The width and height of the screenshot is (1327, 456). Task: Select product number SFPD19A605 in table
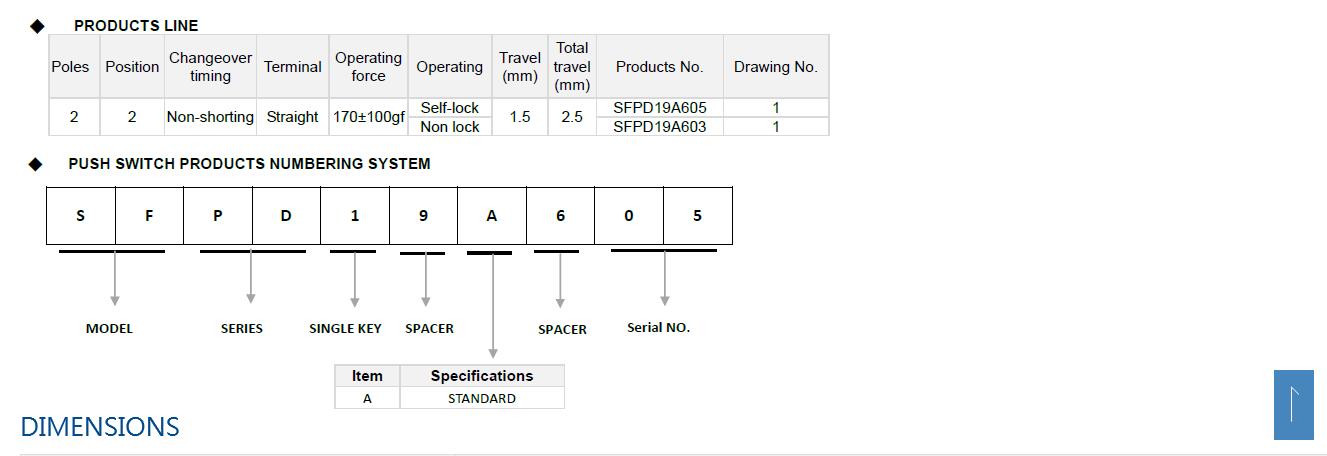tap(659, 108)
